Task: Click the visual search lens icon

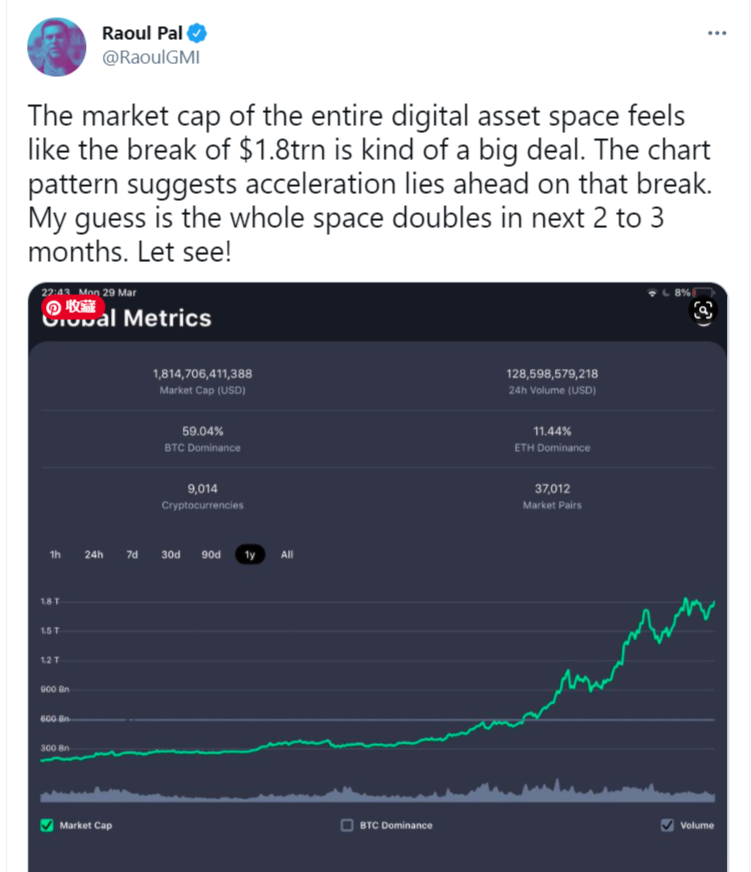Action: pyautogui.click(x=703, y=310)
